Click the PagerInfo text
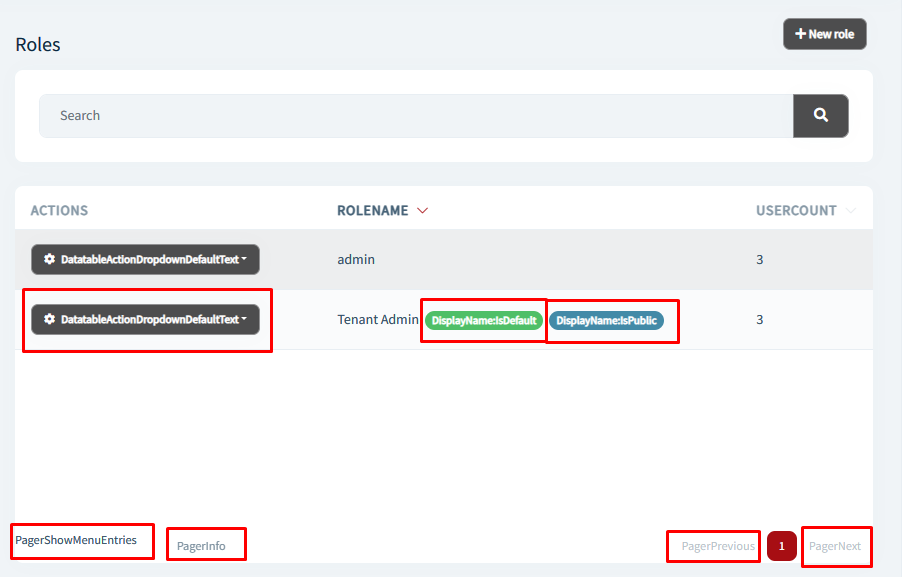The width and height of the screenshot is (903, 577). tap(201, 546)
